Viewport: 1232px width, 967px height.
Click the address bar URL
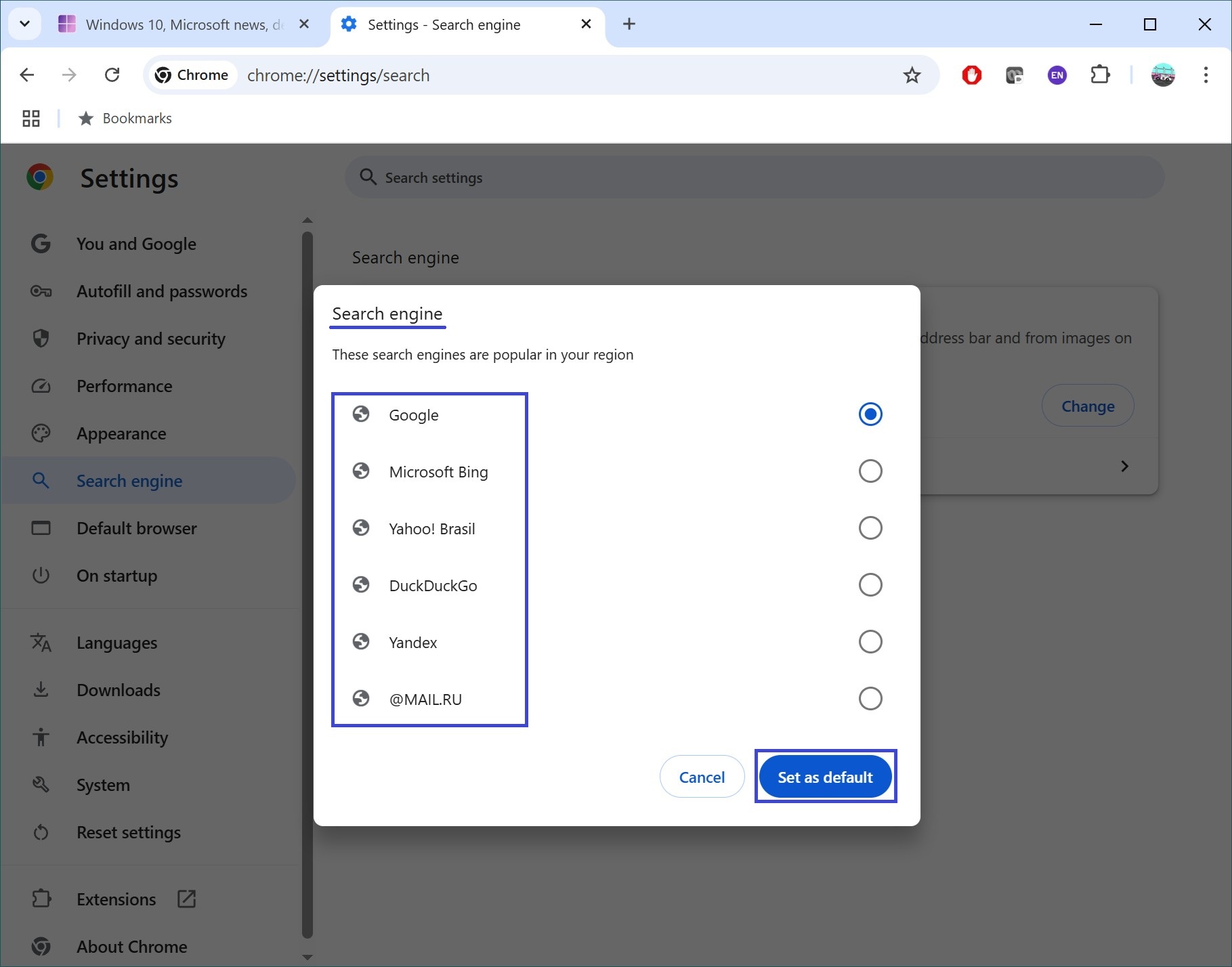point(338,75)
